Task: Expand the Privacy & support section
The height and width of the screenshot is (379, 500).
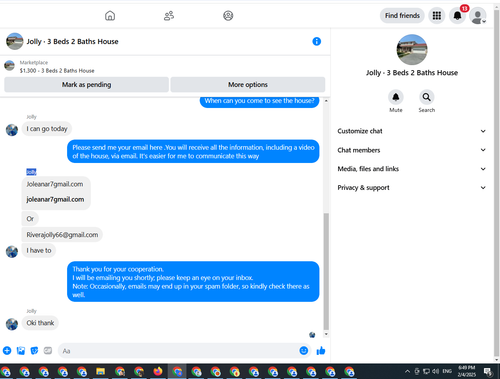Action: tap(412, 188)
